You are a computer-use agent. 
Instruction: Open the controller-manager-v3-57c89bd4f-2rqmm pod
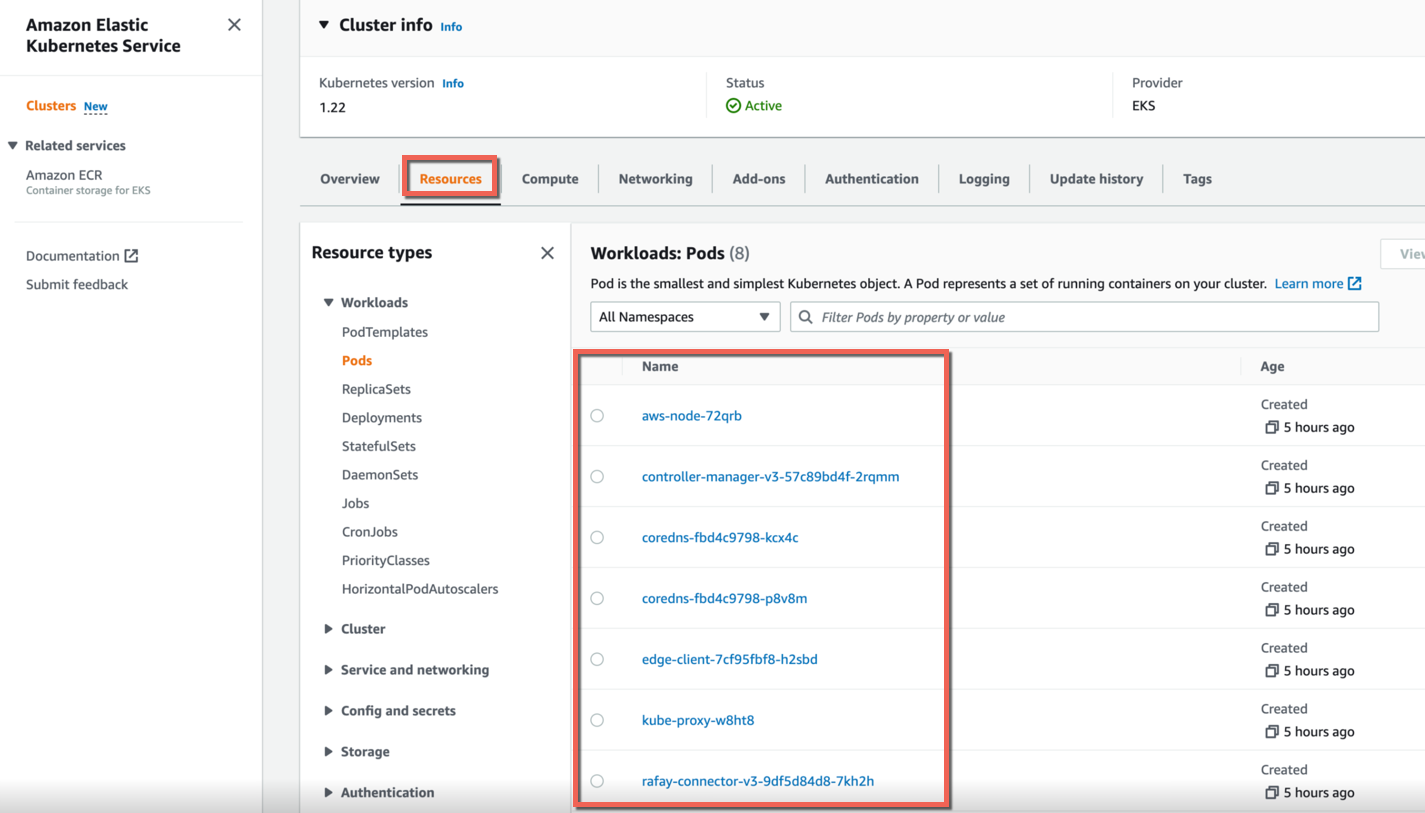tap(770, 477)
